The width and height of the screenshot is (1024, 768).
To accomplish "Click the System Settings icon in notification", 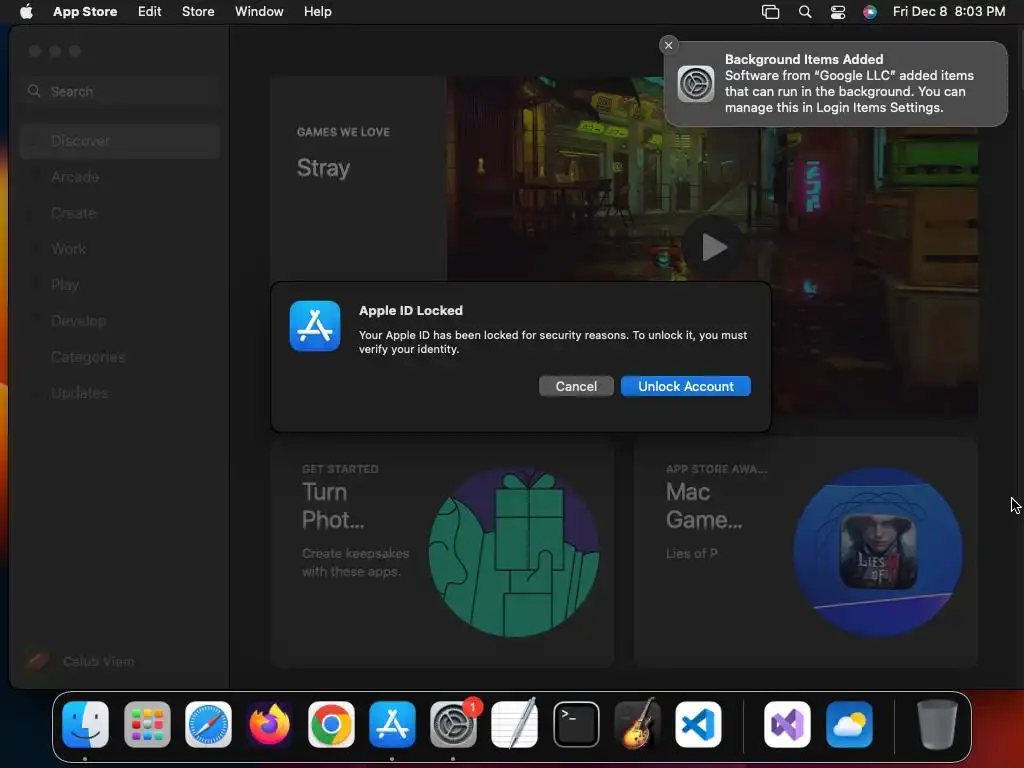I will [x=696, y=84].
